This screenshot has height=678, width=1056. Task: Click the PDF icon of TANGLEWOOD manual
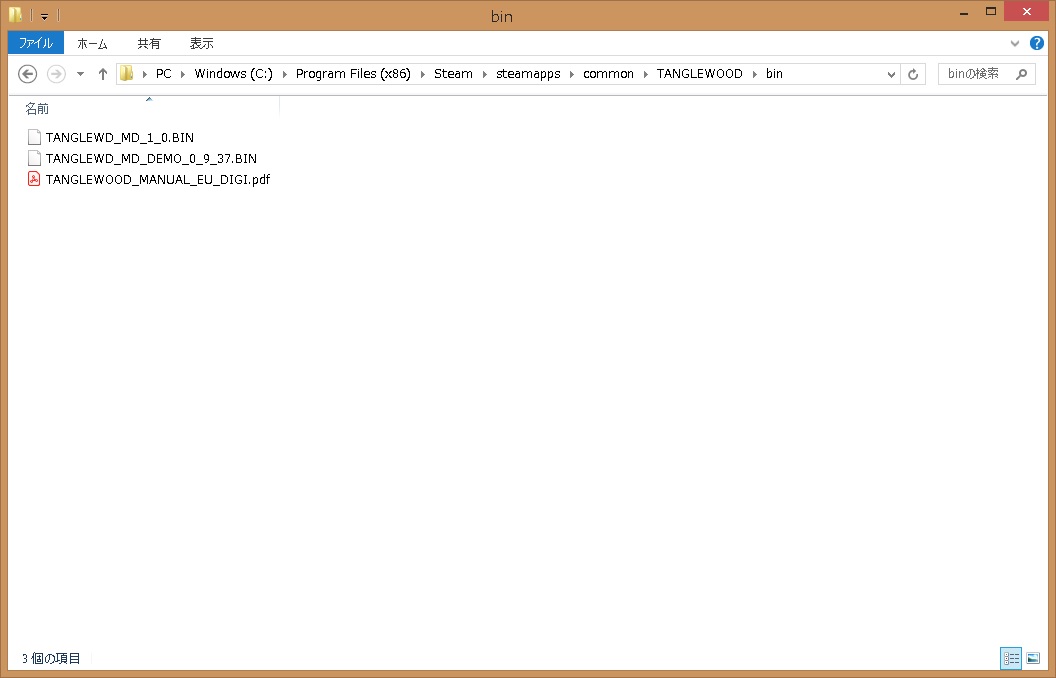34,179
